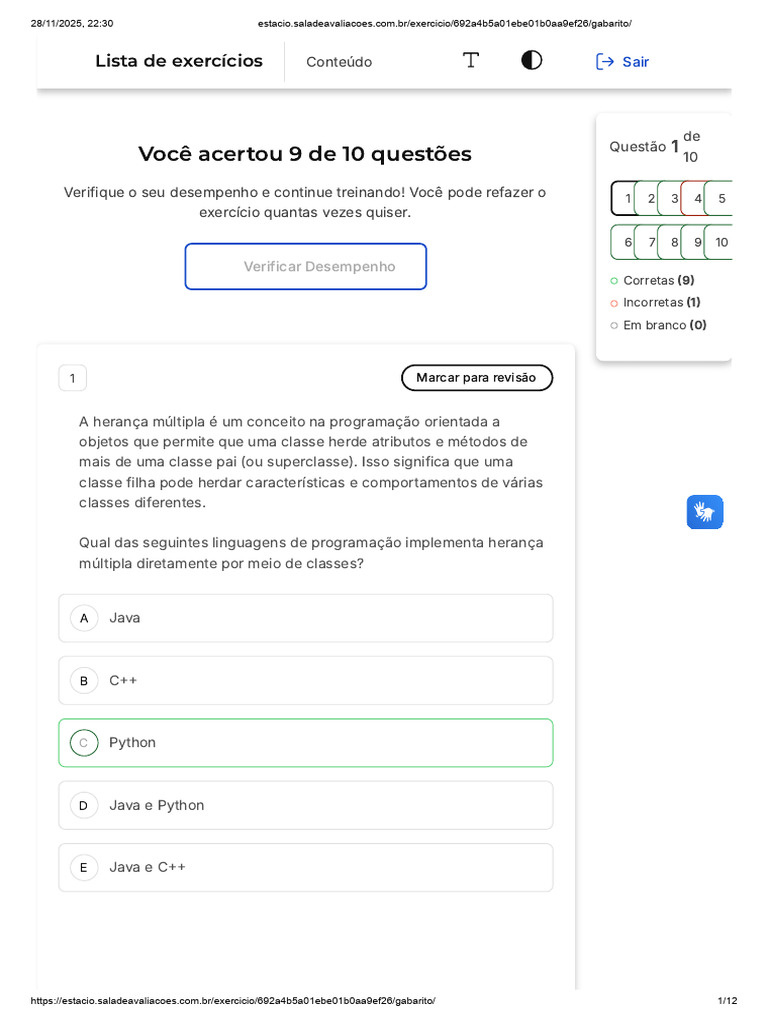768x1024 pixels.
Task: Select option D Java e Python
Action: 306,805
